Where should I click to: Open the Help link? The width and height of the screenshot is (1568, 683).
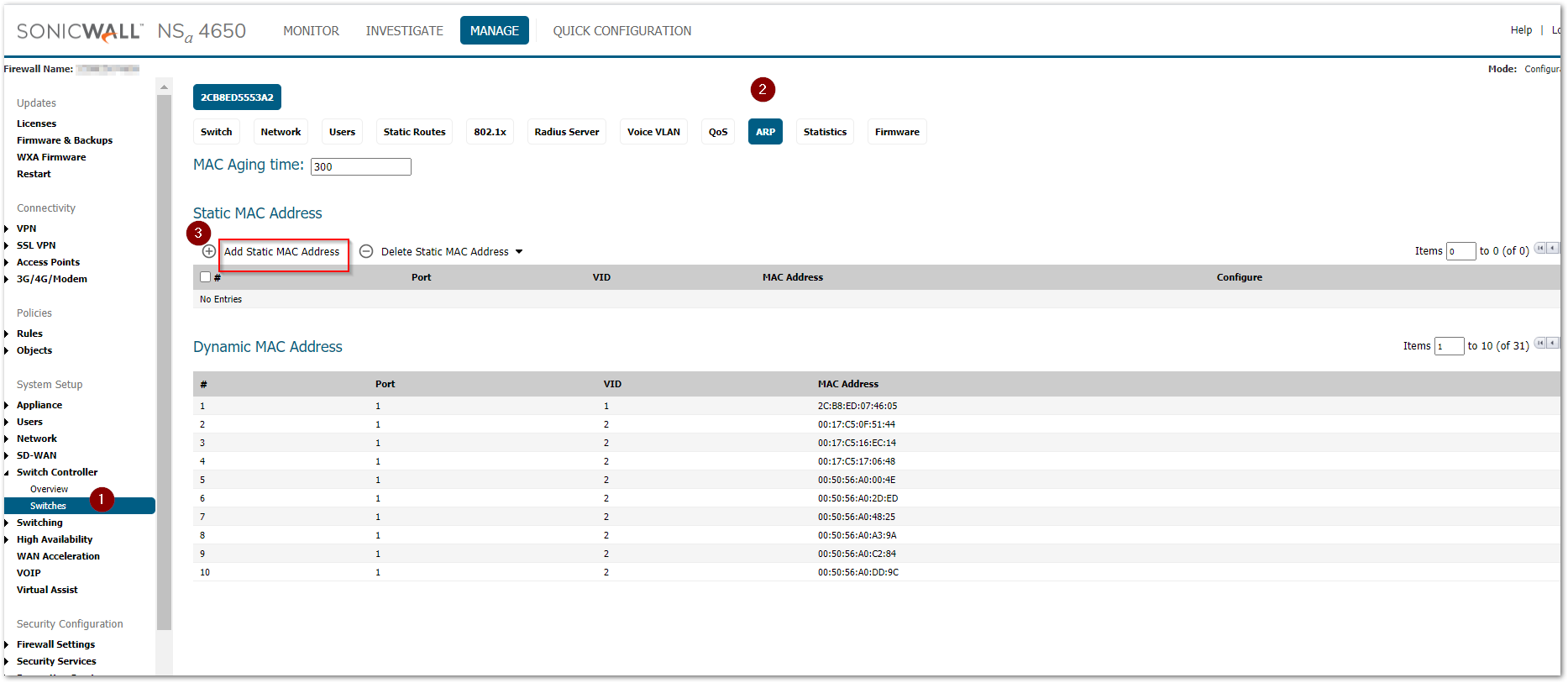click(1521, 30)
